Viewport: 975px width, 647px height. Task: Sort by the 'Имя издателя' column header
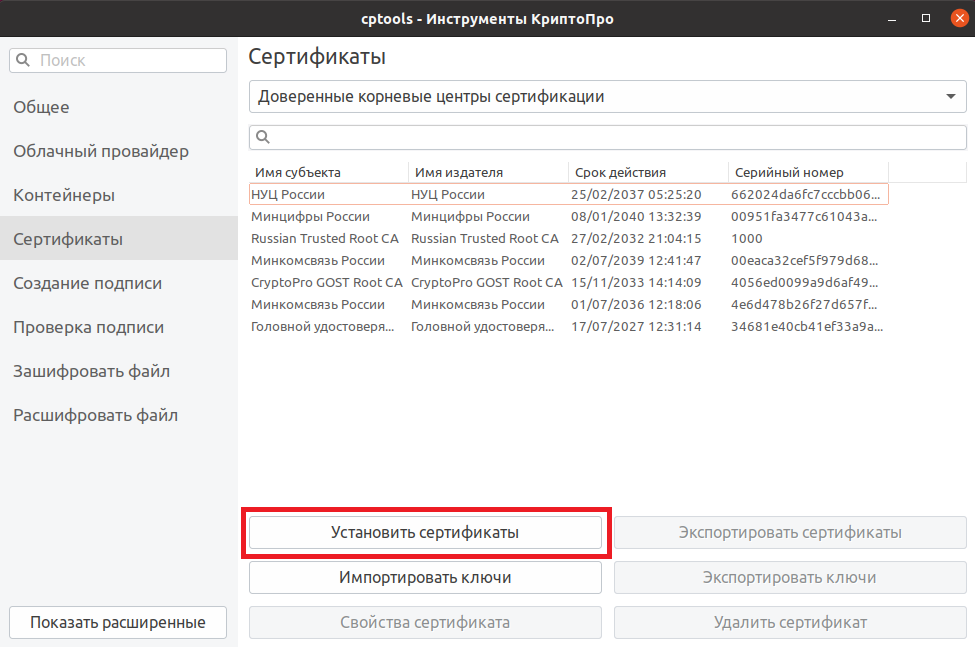click(x=489, y=172)
